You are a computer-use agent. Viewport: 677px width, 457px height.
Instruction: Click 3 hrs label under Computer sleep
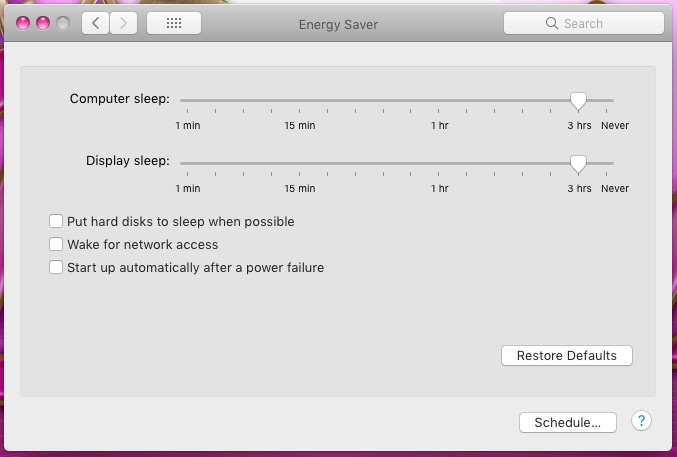pyautogui.click(x=579, y=125)
